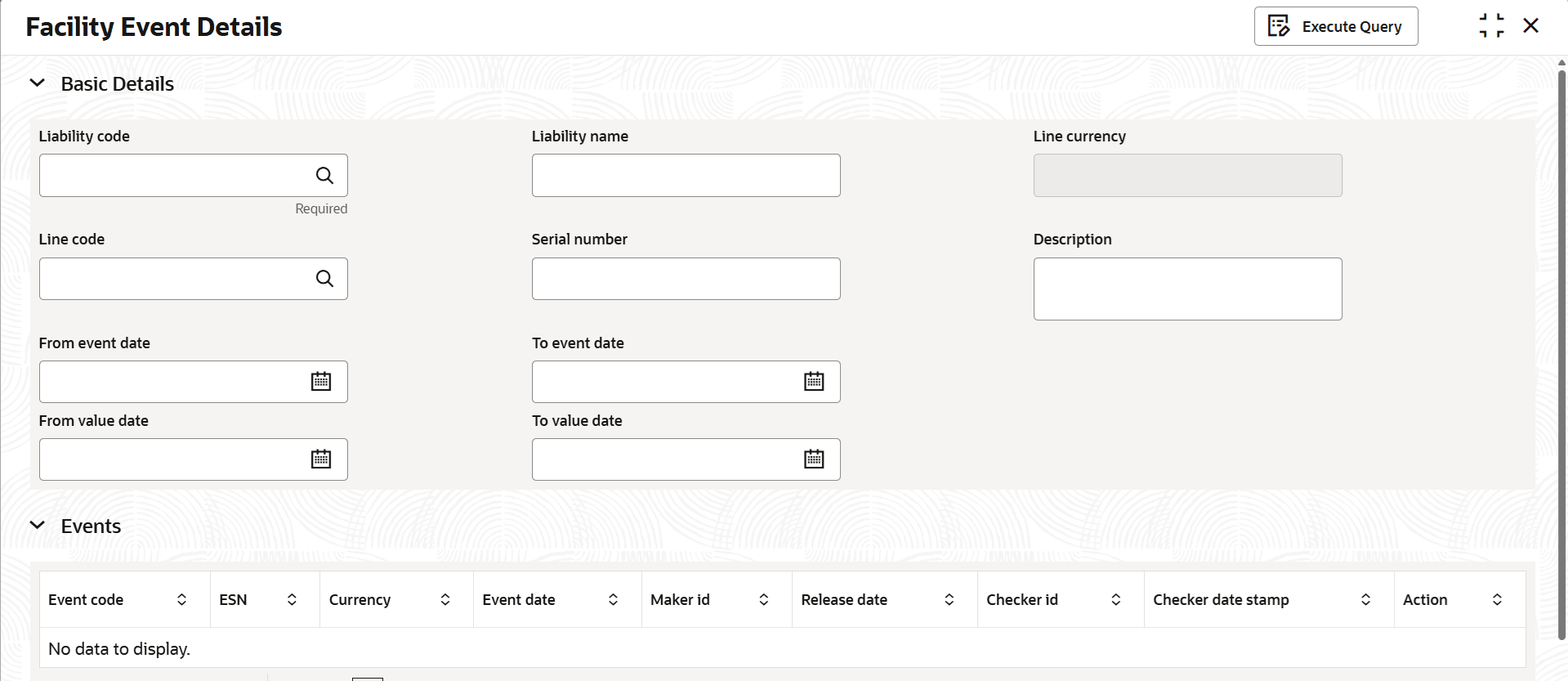Click the Description text area
The width and height of the screenshot is (1568, 681).
pos(1187,289)
